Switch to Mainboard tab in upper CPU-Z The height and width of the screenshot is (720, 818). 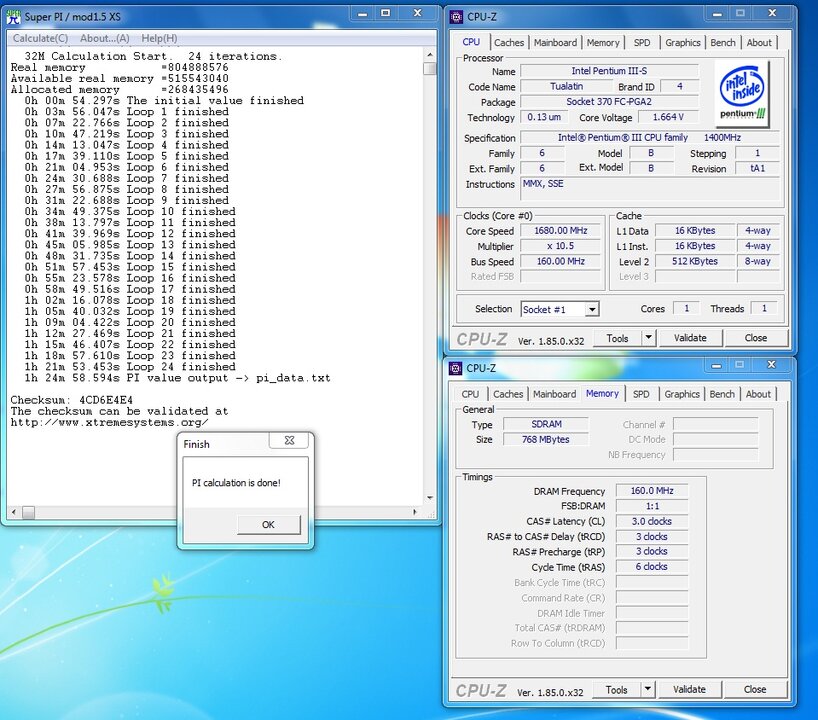point(555,43)
